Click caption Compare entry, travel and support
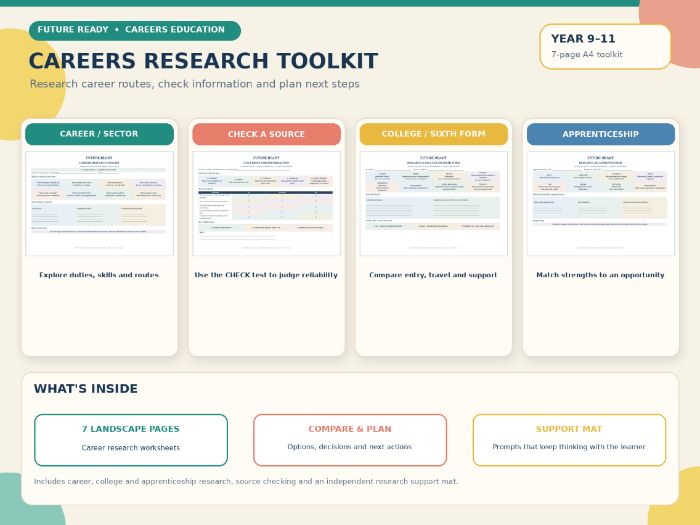 pyautogui.click(x=433, y=275)
